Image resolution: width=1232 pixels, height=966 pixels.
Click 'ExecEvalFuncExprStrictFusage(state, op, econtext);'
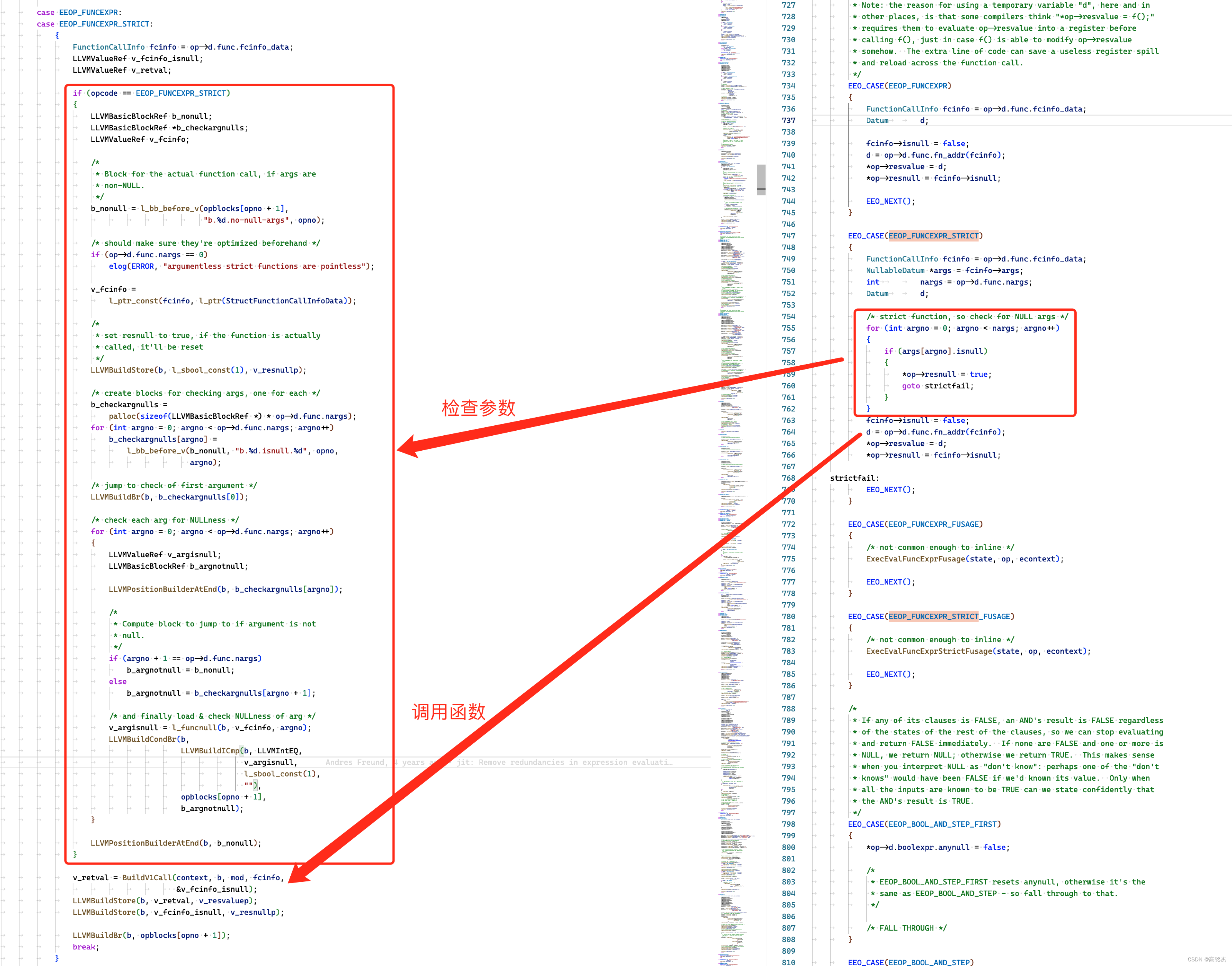(x=979, y=651)
